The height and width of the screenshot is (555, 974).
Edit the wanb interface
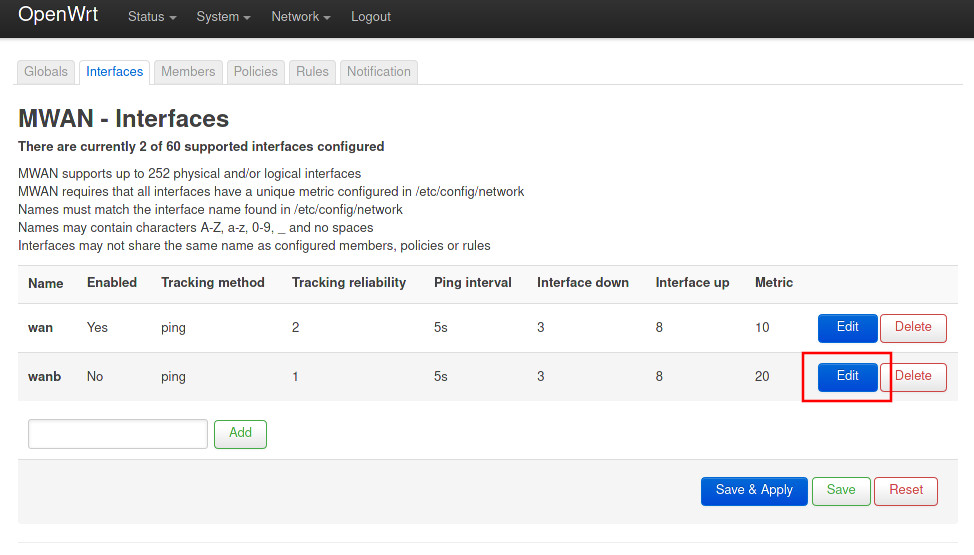pyautogui.click(x=847, y=377)
